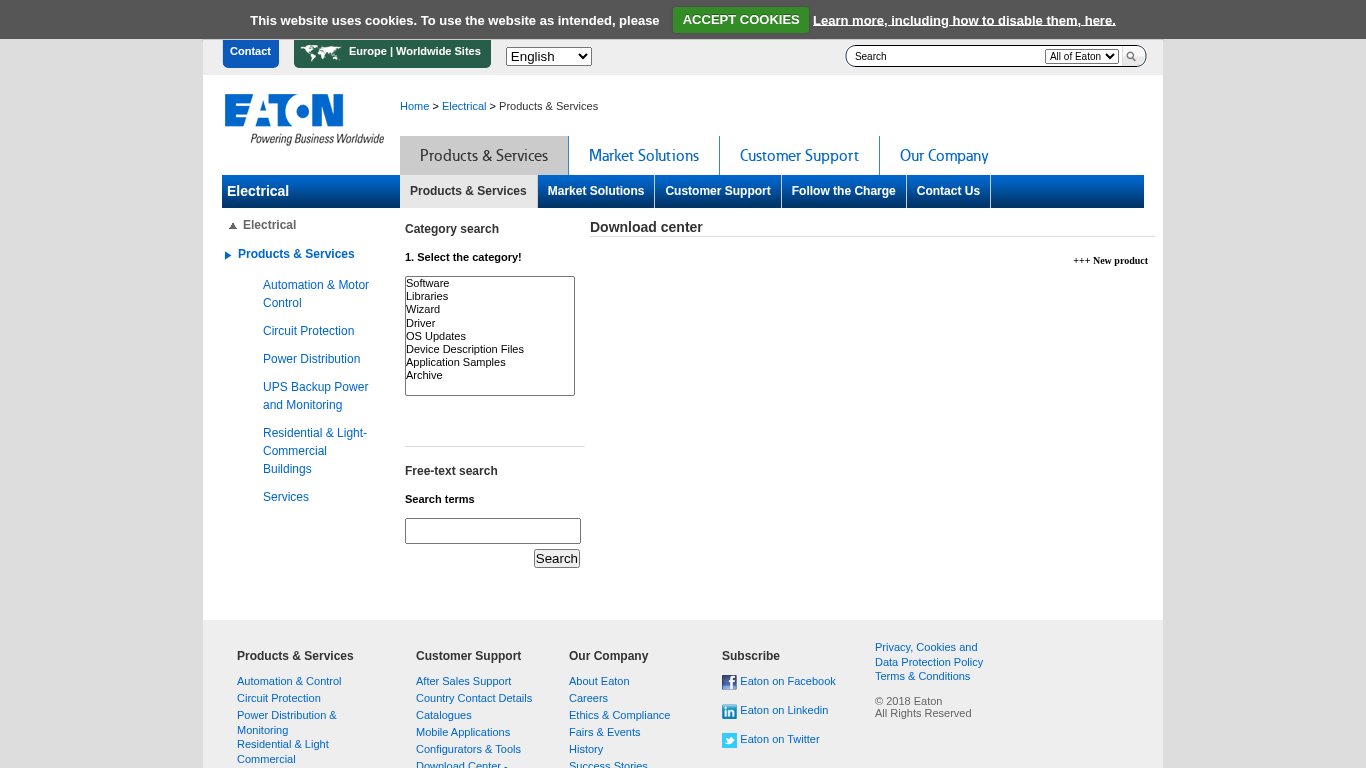Image resolution: width=1366 pixels, height=768 pixels.
Task: Go to Home breadcrumb link
Action: pos(414,106)
